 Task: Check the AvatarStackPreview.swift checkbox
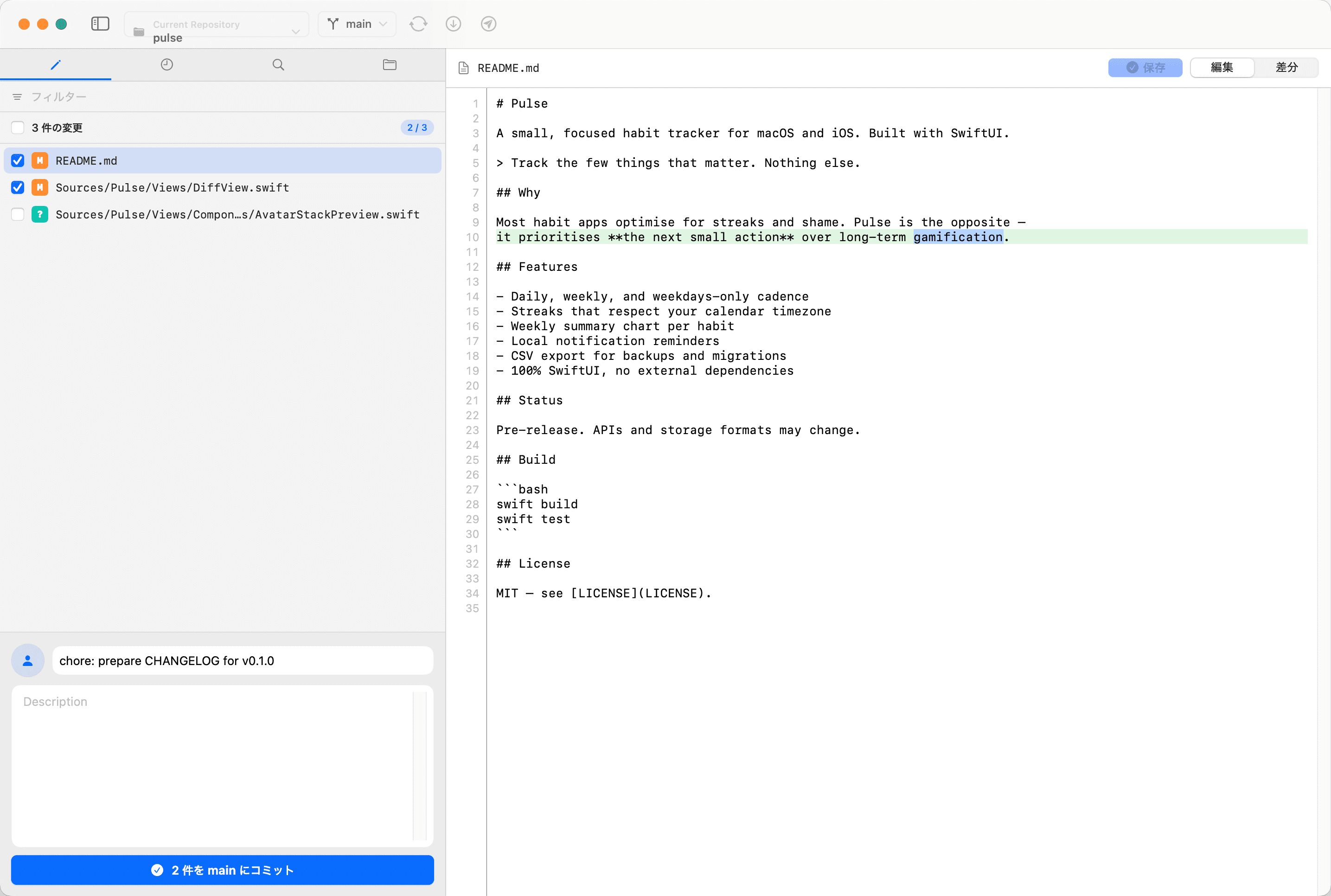(18, 214)
